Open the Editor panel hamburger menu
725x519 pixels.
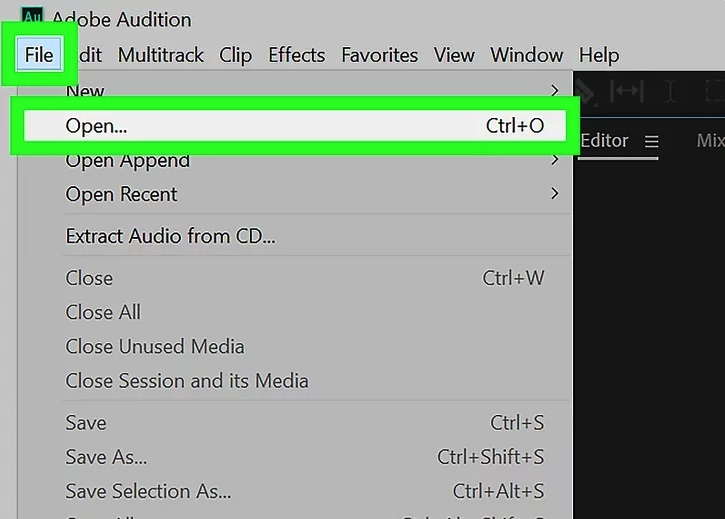(x=652, y=142)
